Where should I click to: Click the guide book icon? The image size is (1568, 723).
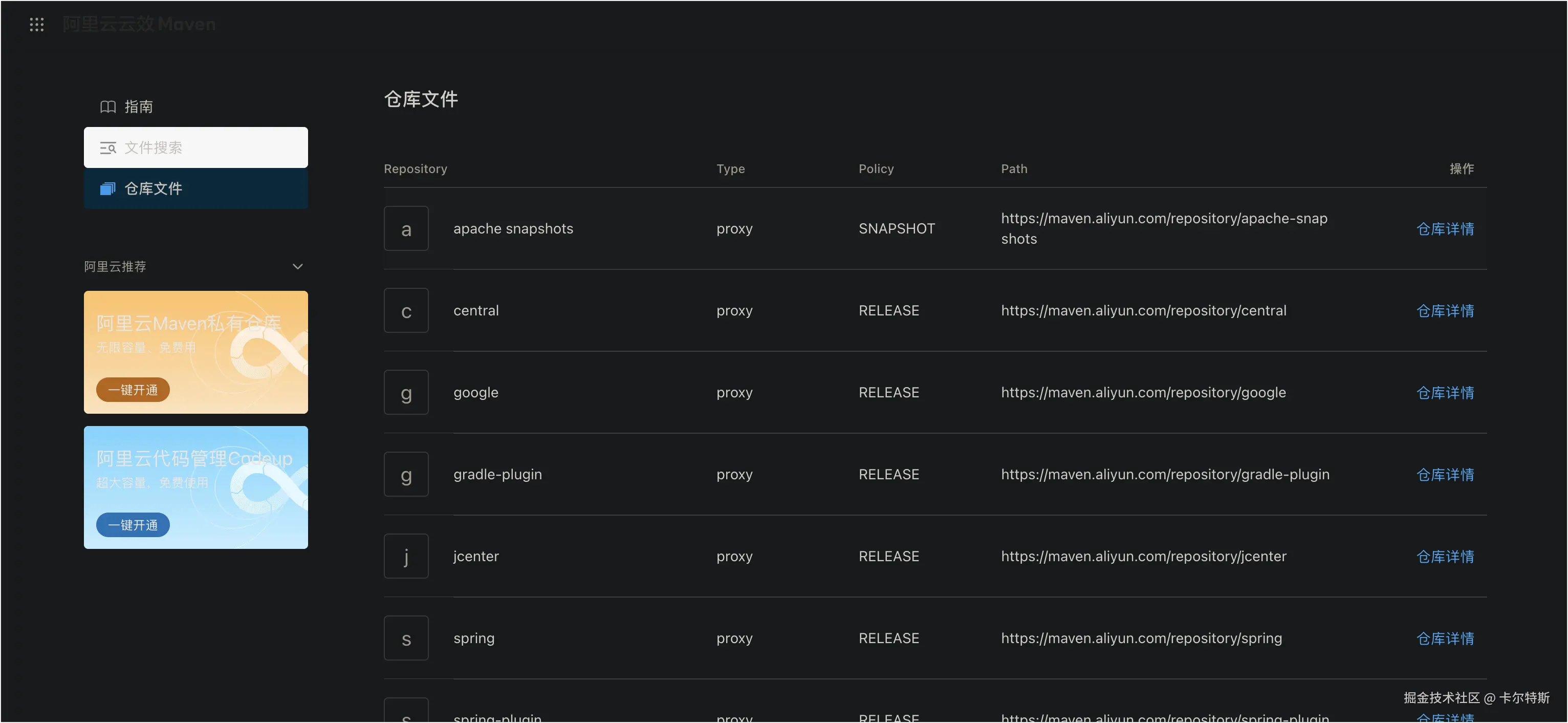pos(108,107)
